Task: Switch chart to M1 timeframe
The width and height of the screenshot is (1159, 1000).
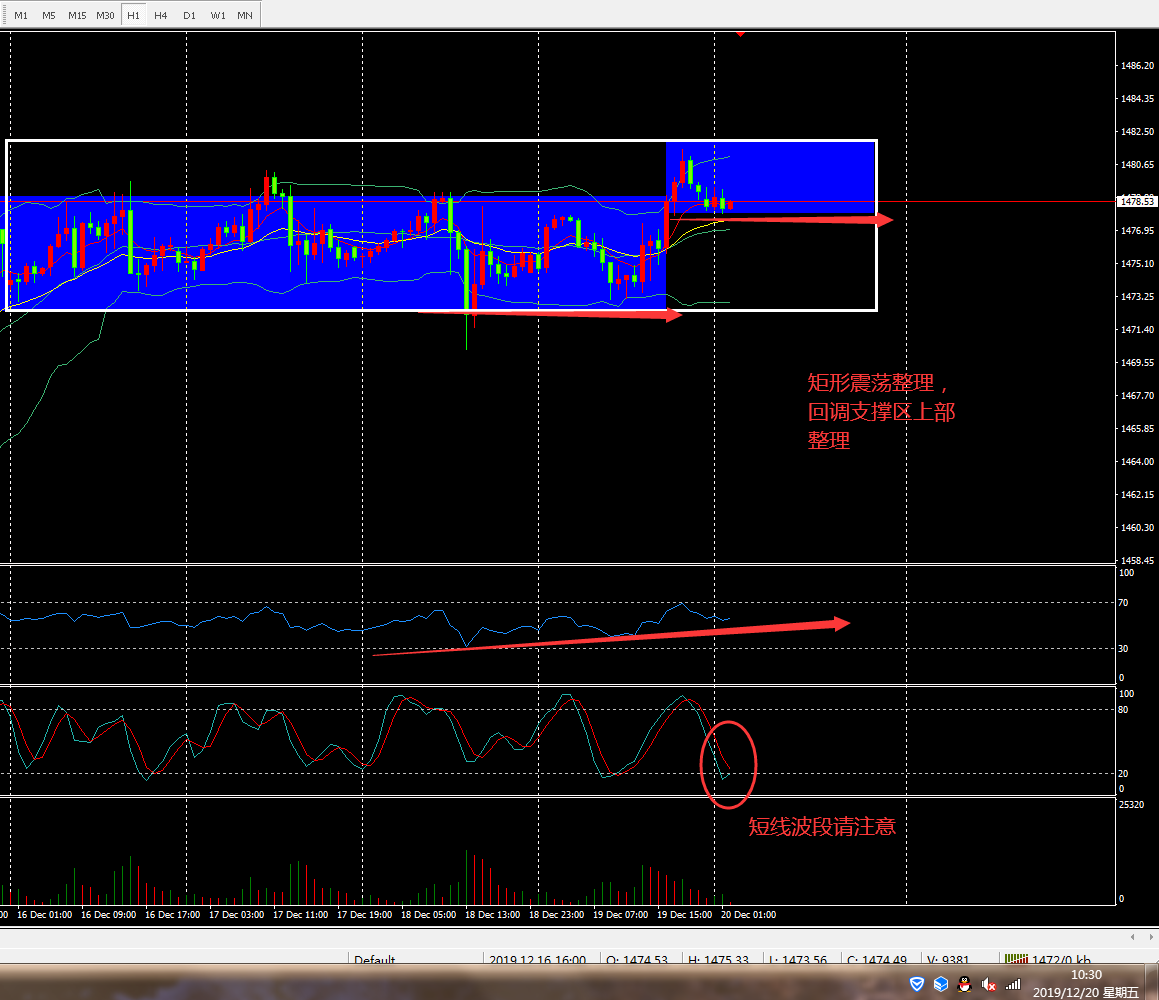Action: click(21, 16)
